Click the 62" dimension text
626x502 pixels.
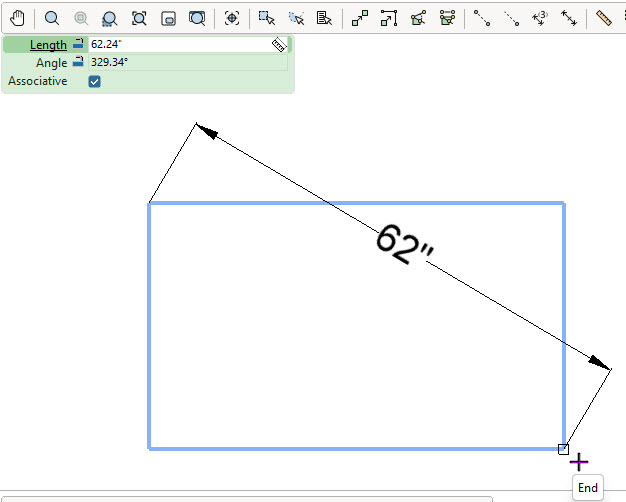404,244
